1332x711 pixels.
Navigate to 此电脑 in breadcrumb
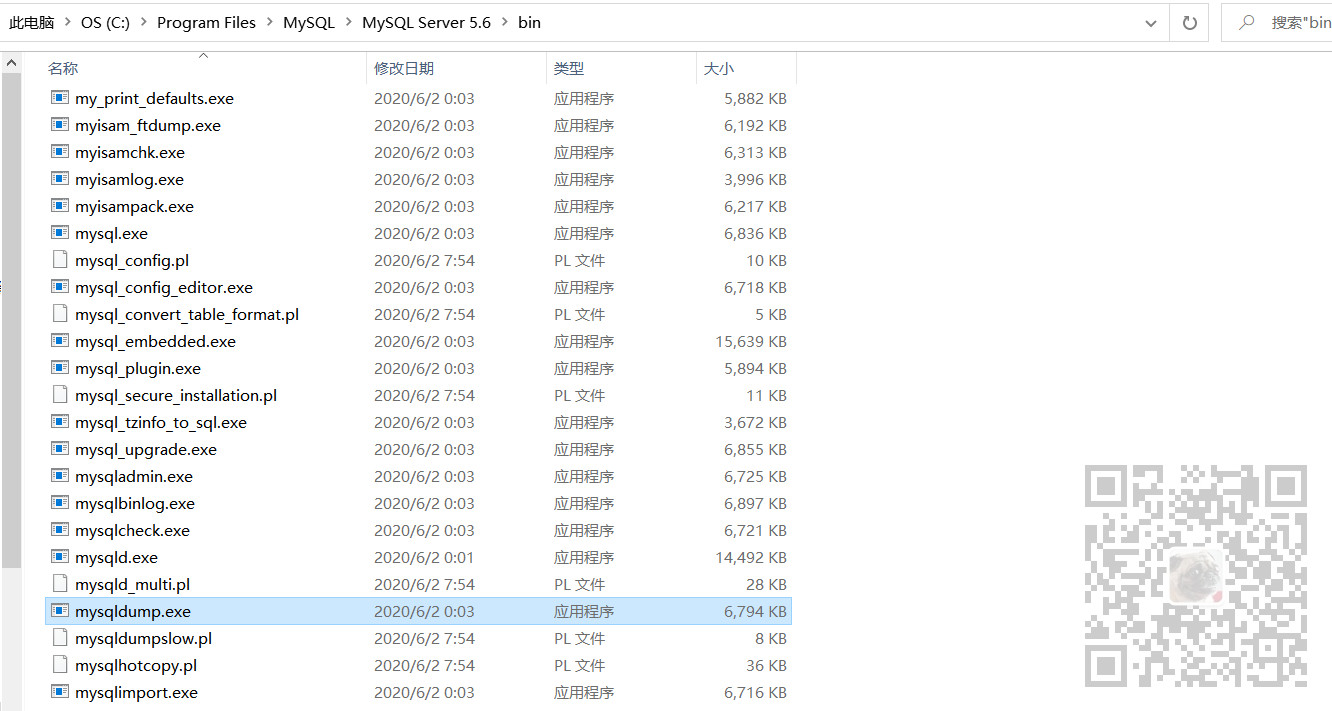pyautogui.click(x=32, y=22)
